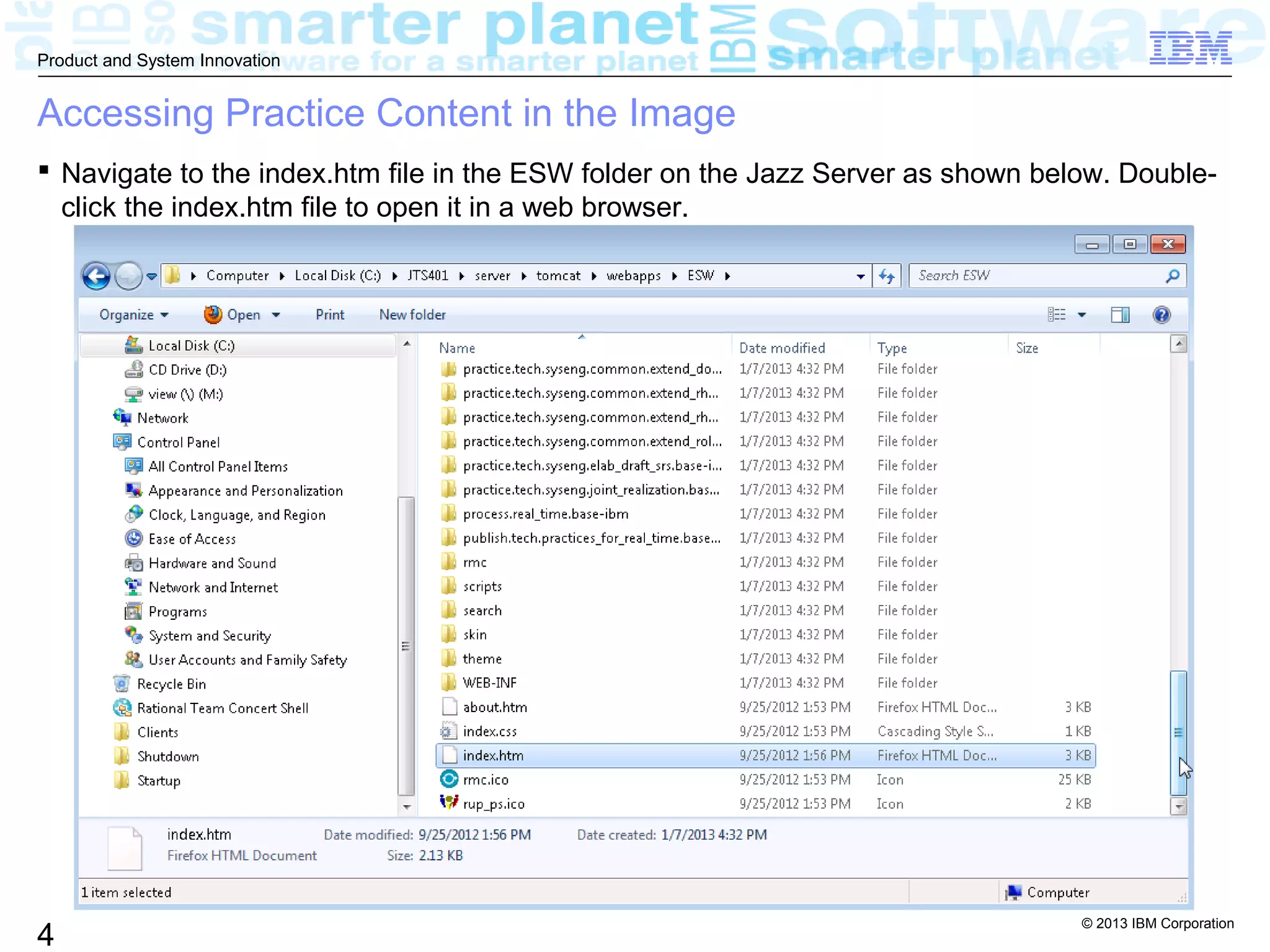
Task: Expand the arrow after server in breadcrumb
Action: 524,276
